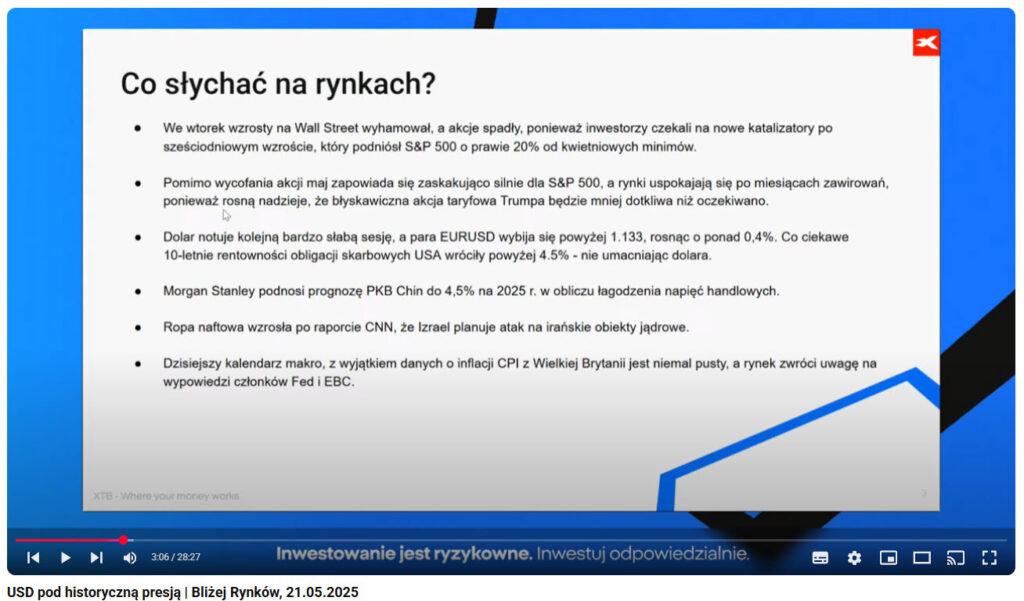Click the 'XTB - Where your money works' footer

tap(166, 496)
